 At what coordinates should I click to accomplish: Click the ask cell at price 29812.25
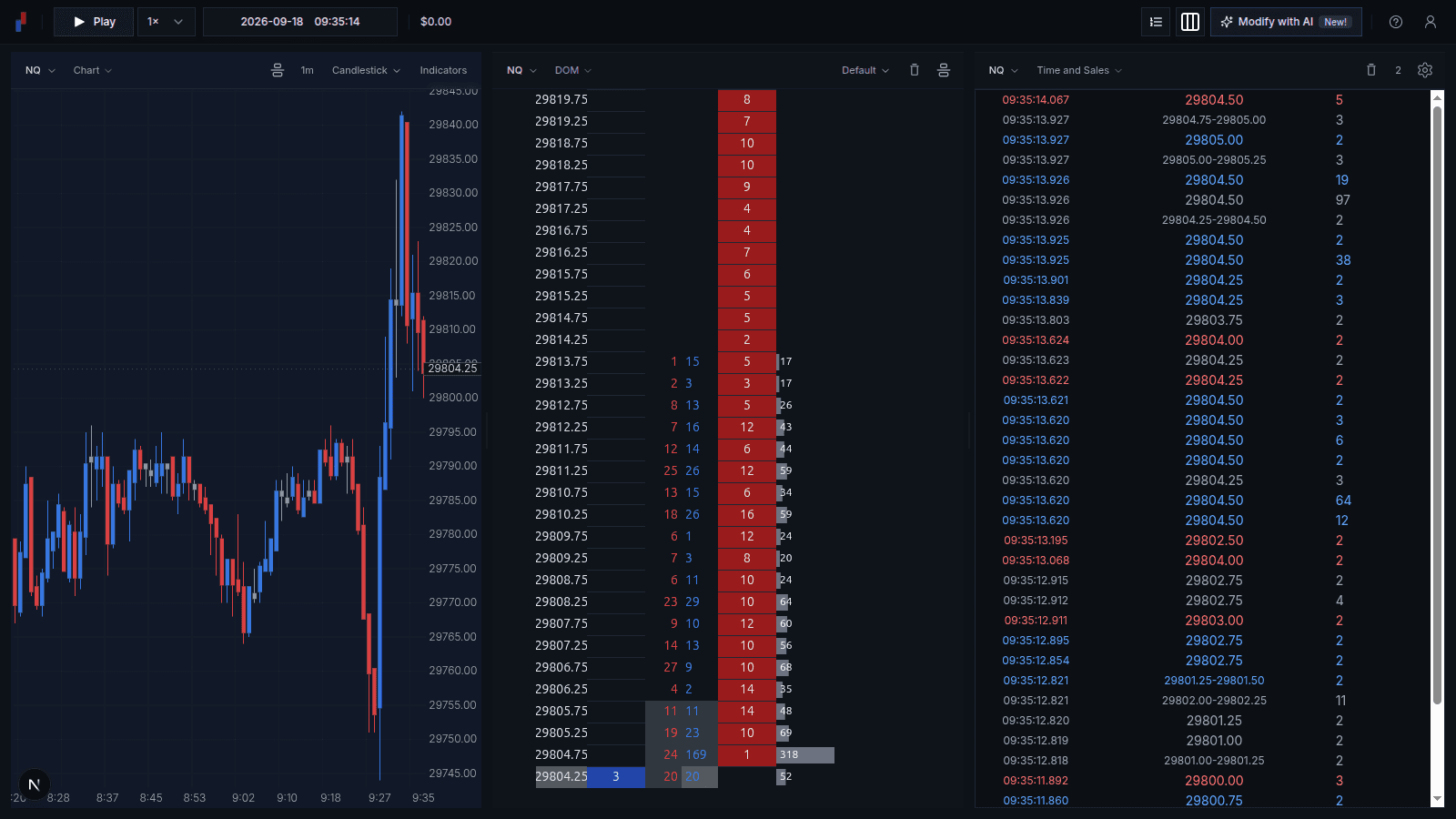tap(747, 427)
